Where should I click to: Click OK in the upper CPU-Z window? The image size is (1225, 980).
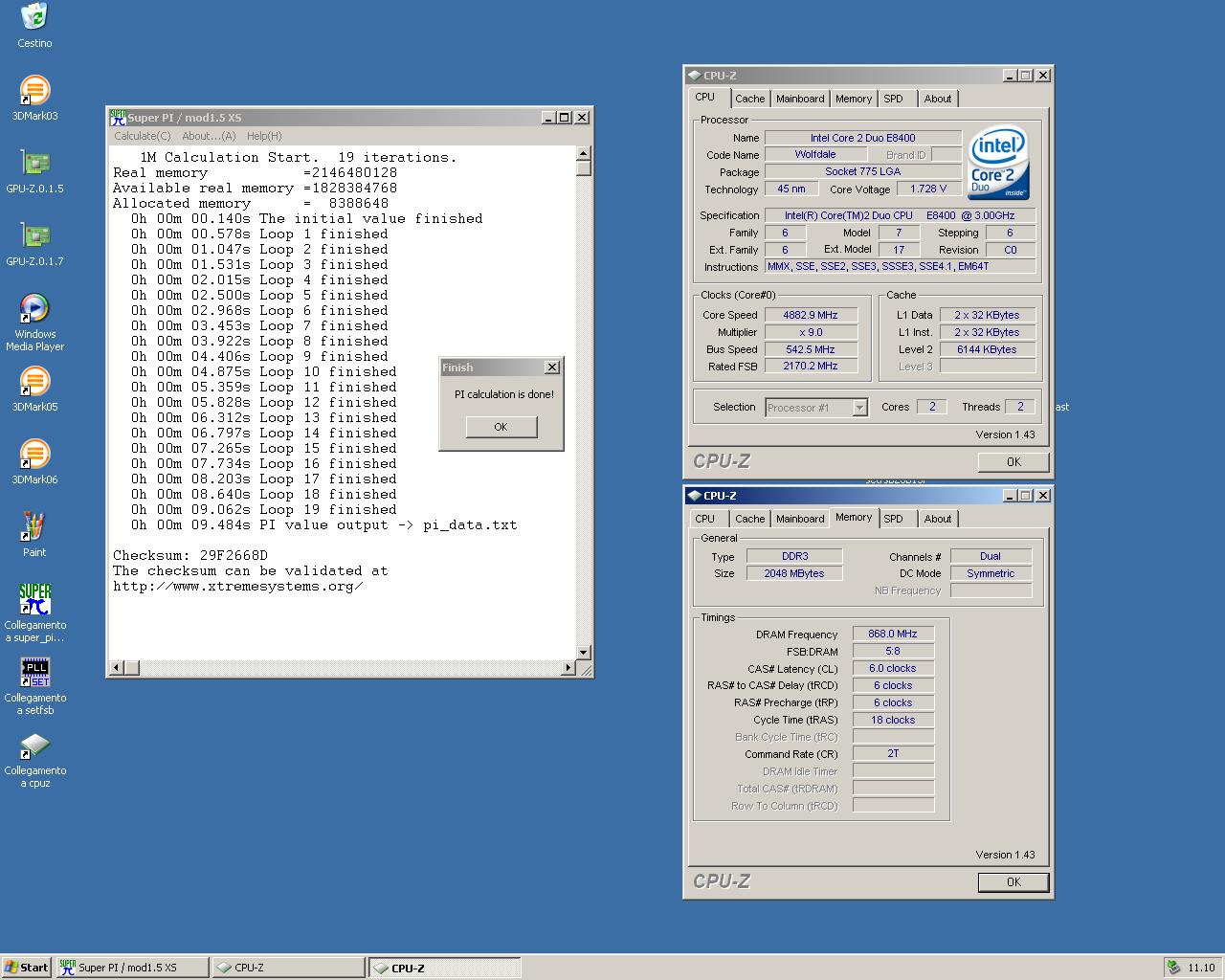tap(1013, 462)
